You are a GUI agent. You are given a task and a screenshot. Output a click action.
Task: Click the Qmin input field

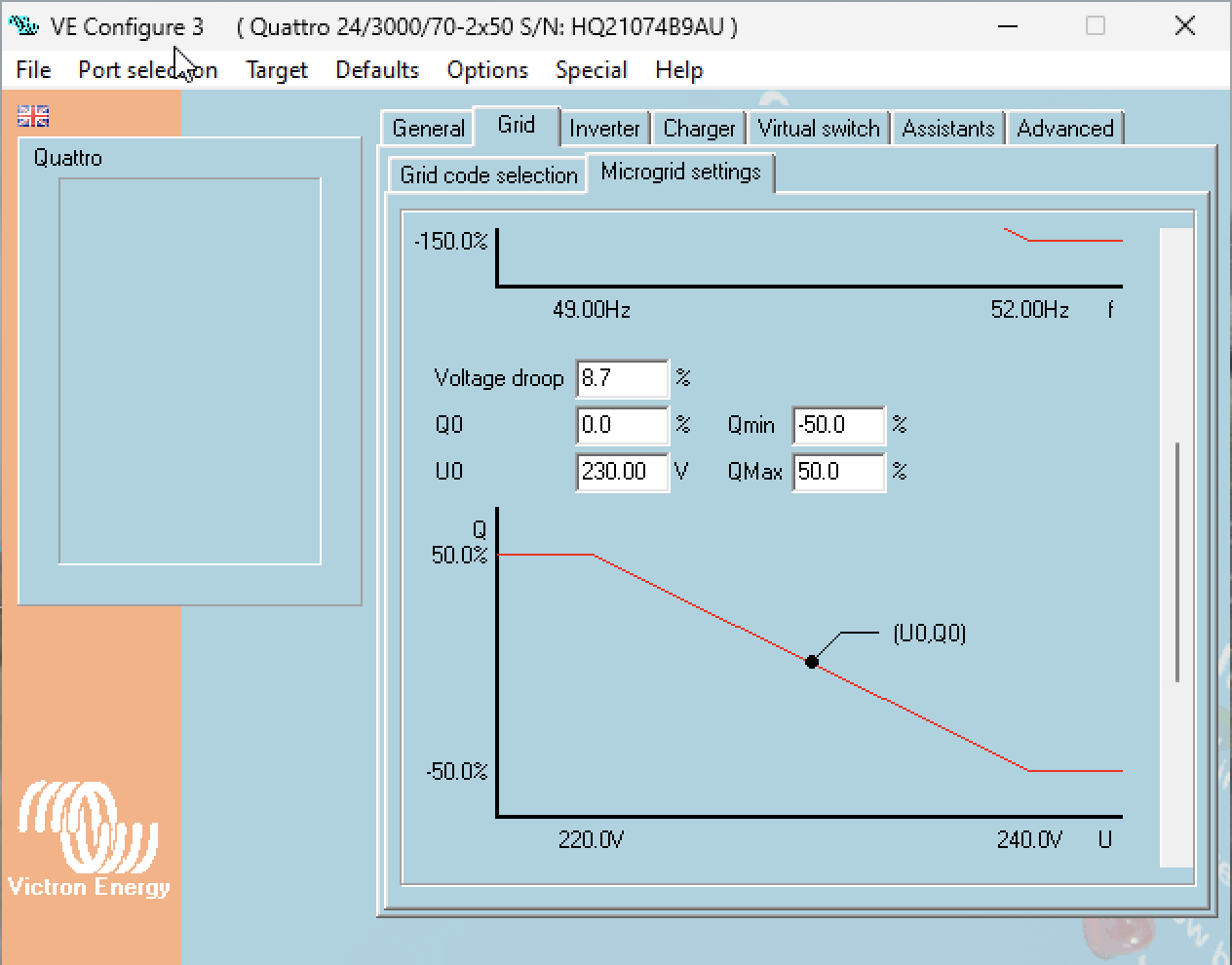[838, 425]
